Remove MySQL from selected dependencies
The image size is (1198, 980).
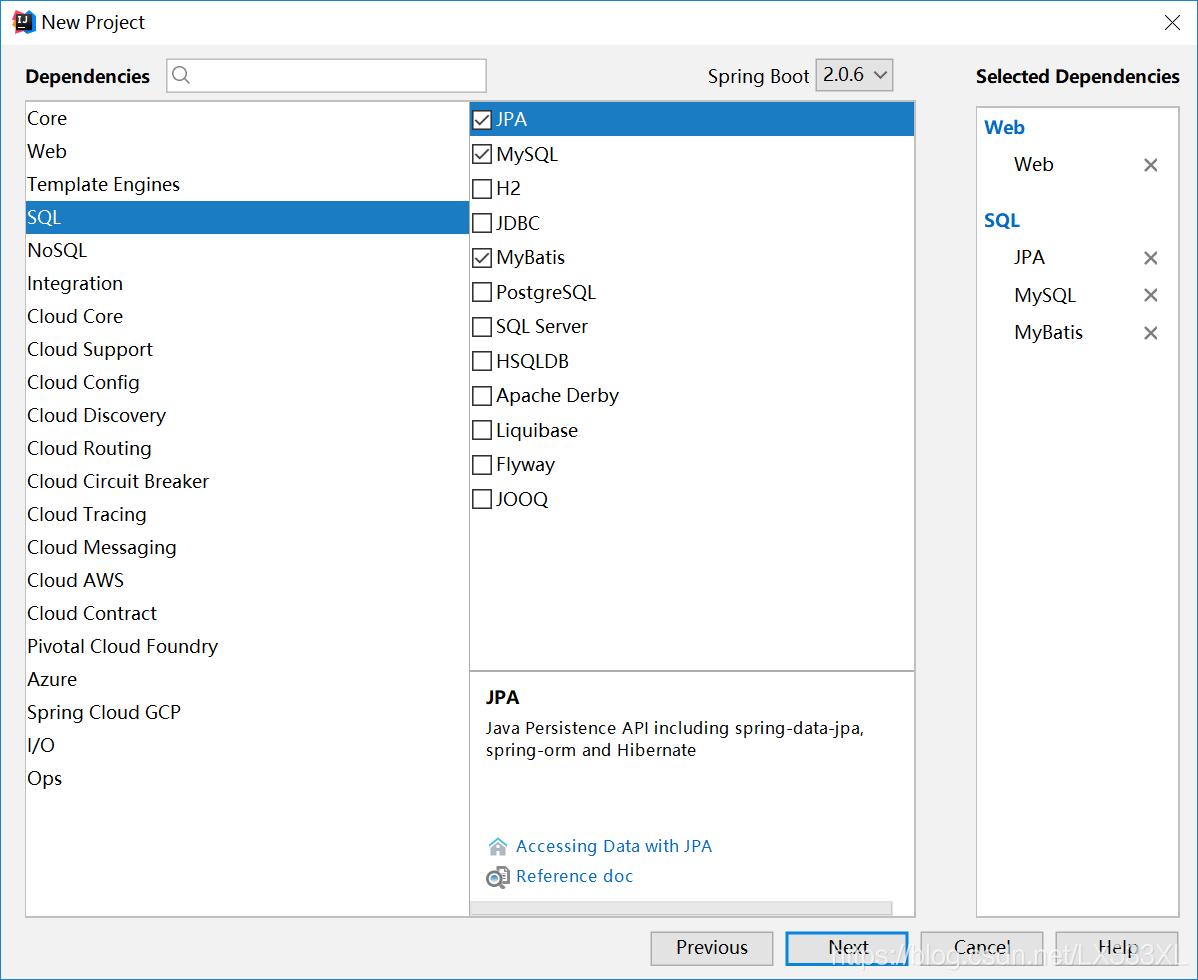pos(1150,295)
